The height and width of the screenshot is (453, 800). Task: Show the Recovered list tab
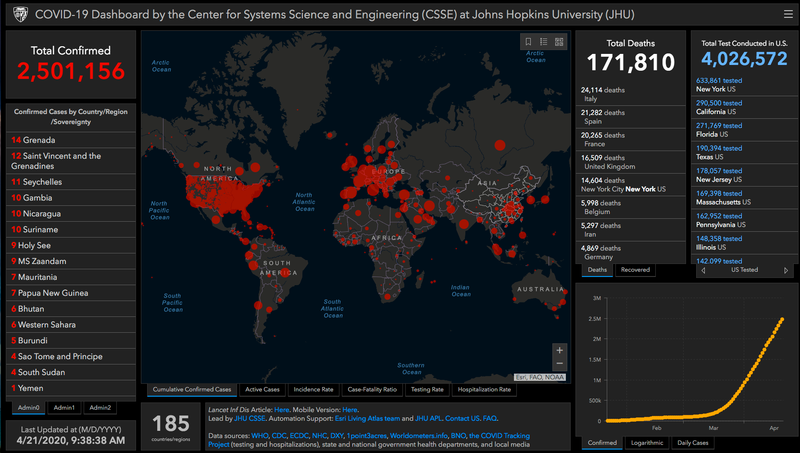tap(636, 270)
